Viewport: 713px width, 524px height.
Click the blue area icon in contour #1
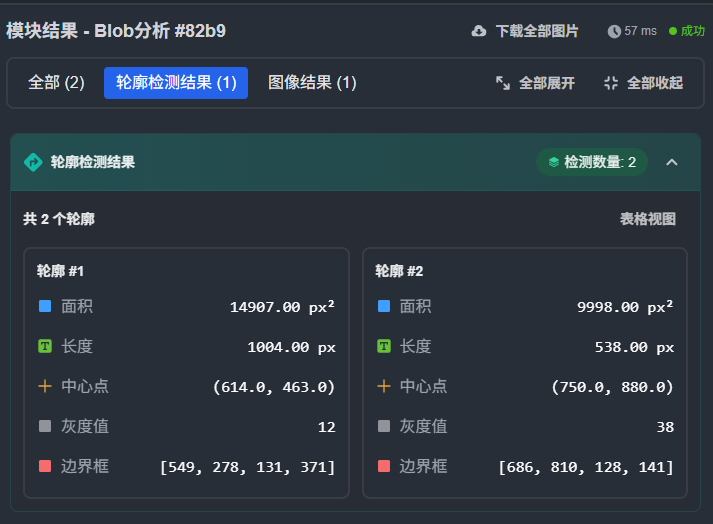pyautogui.click(x=45, y=306)
